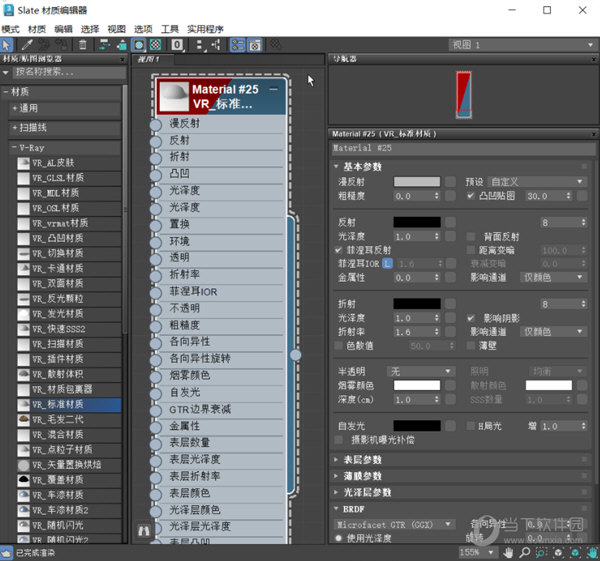Click the 反射 black color swatch
The width and height of the screenshot is (600, 561).
point(417,222)
